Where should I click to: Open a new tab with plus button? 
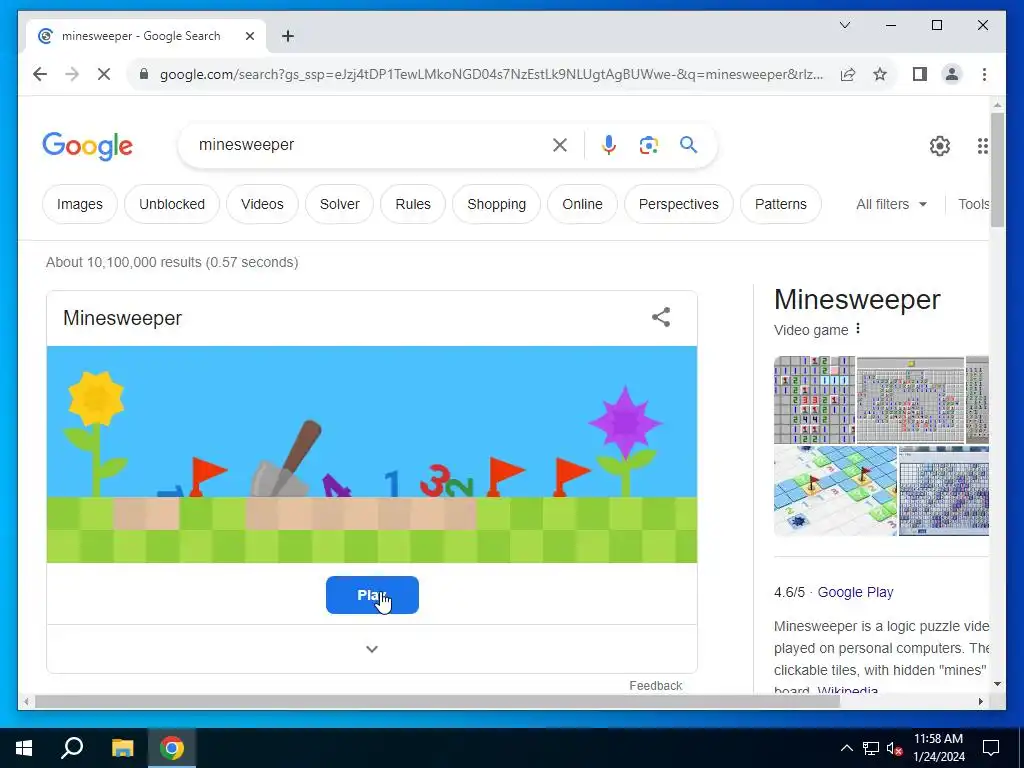(x=288, y=36)
